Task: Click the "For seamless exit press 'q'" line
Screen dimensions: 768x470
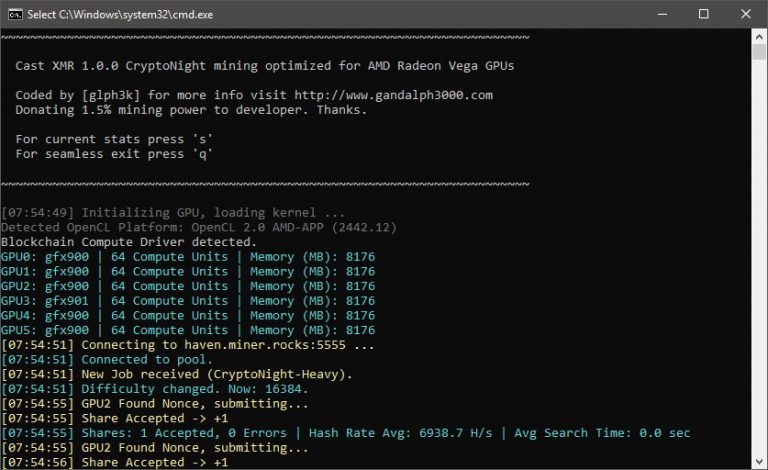Action: point(114,154)
